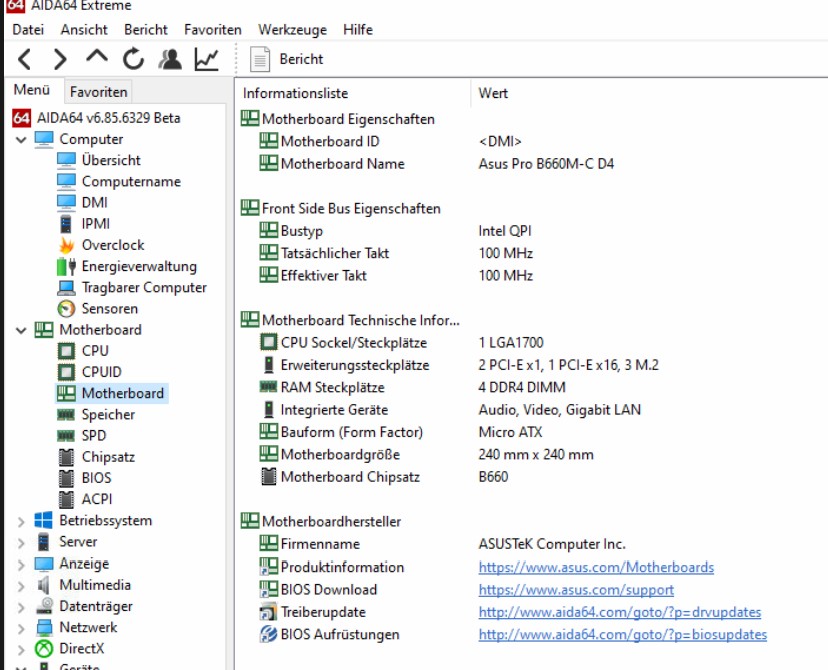Open the graph chart toolbar icon
This screenshot has height=670, width=828.
coord(206,59)
